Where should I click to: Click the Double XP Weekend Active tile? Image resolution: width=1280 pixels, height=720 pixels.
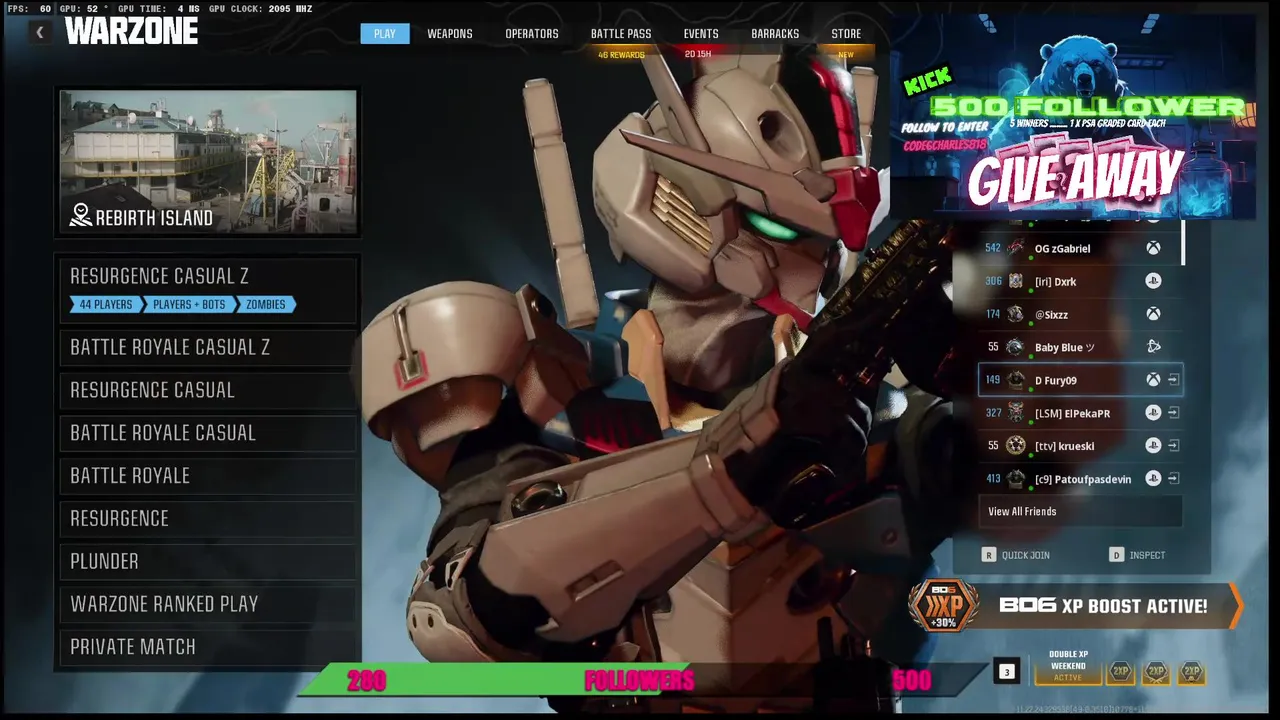point(1068,666)
